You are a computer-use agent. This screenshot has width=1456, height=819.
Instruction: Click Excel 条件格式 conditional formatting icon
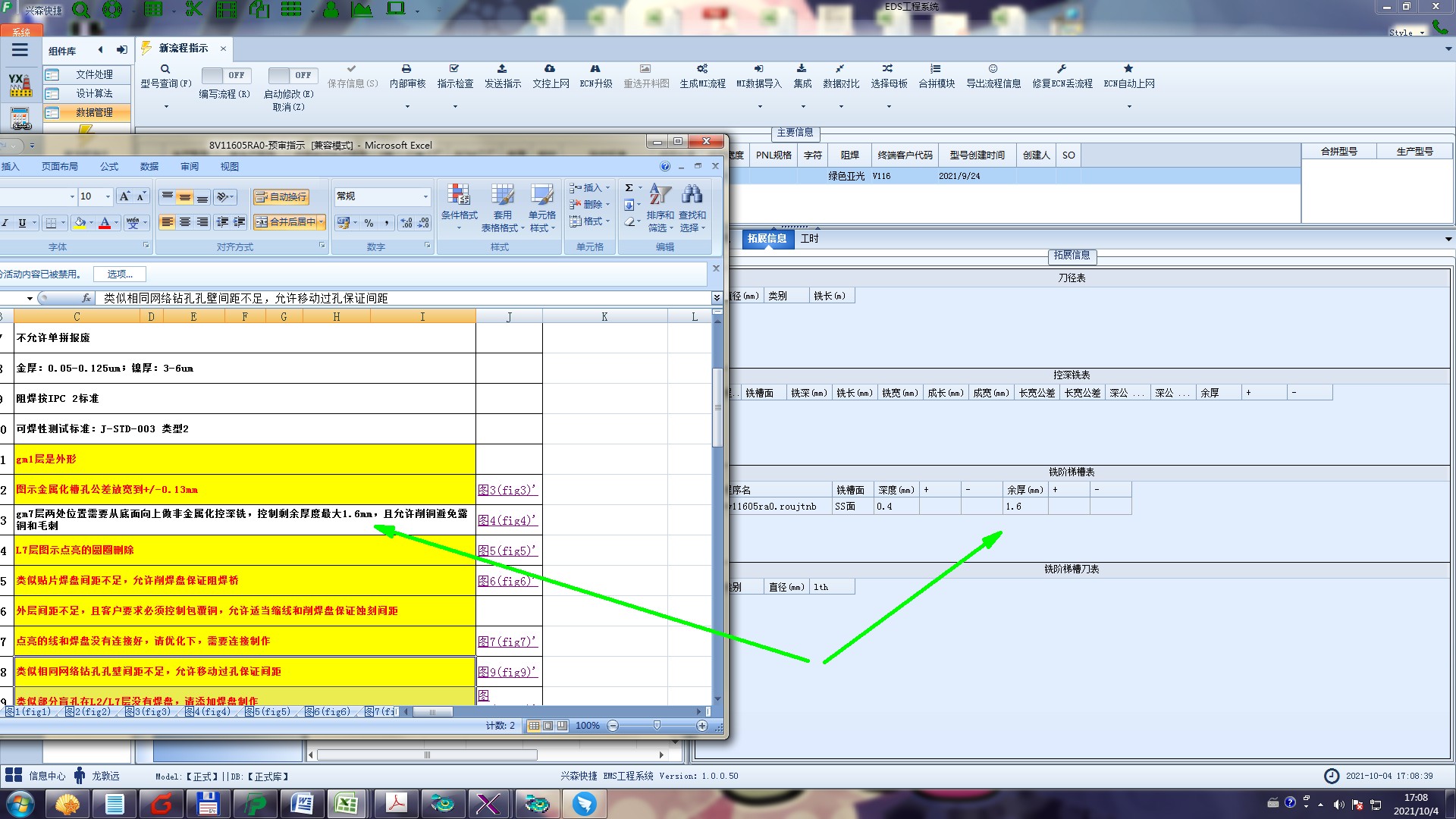[x=459, y=196]
